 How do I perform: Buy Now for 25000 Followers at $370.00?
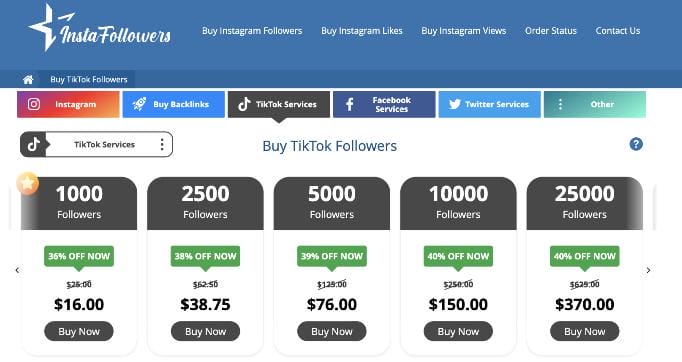585,331
